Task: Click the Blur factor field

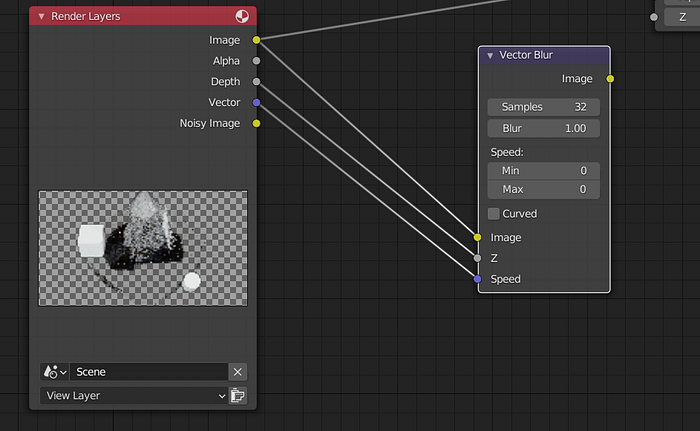Action: (544, 129)
